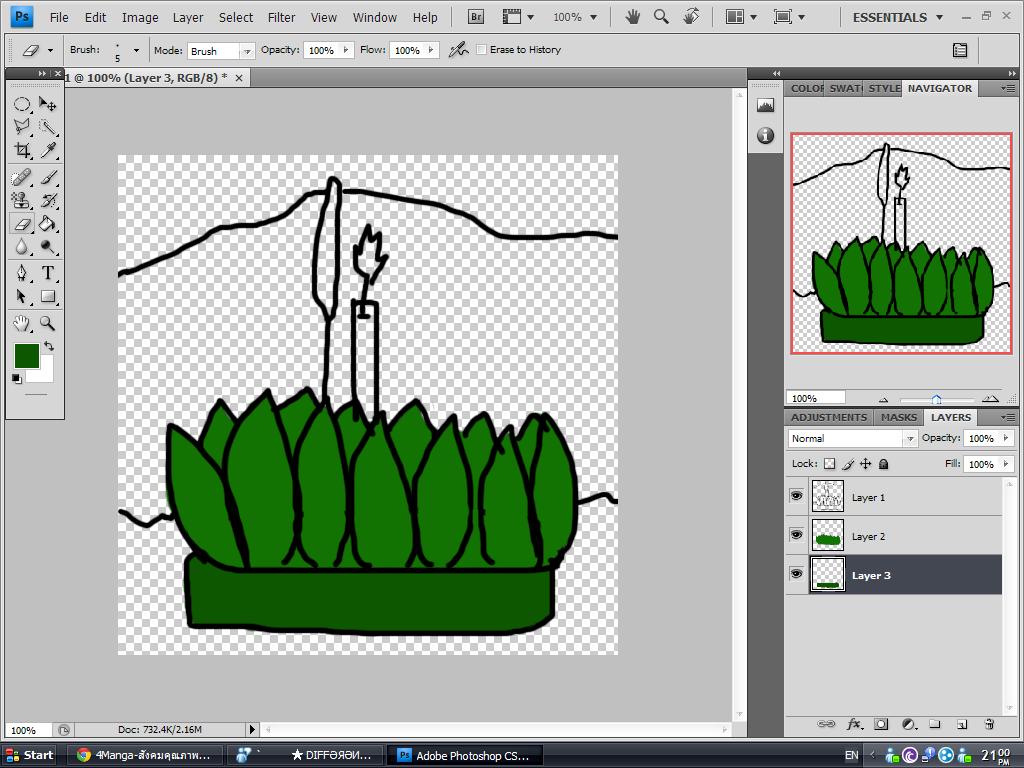Delete layer with the trash icon
The height and width of the screenshot is (768, 1024).
(989, 724)
